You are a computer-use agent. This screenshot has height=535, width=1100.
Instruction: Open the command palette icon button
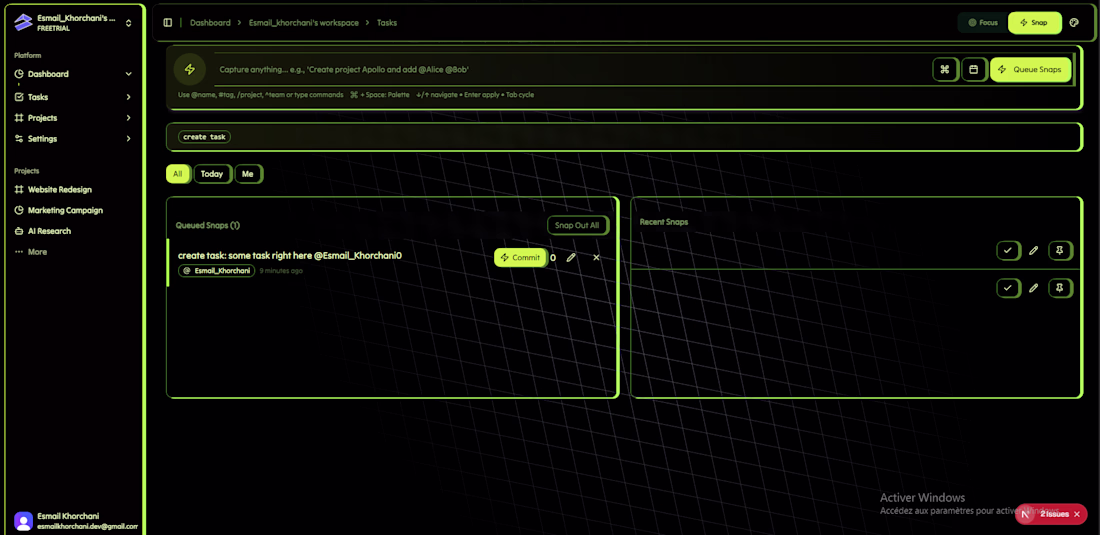click(945, 69)
